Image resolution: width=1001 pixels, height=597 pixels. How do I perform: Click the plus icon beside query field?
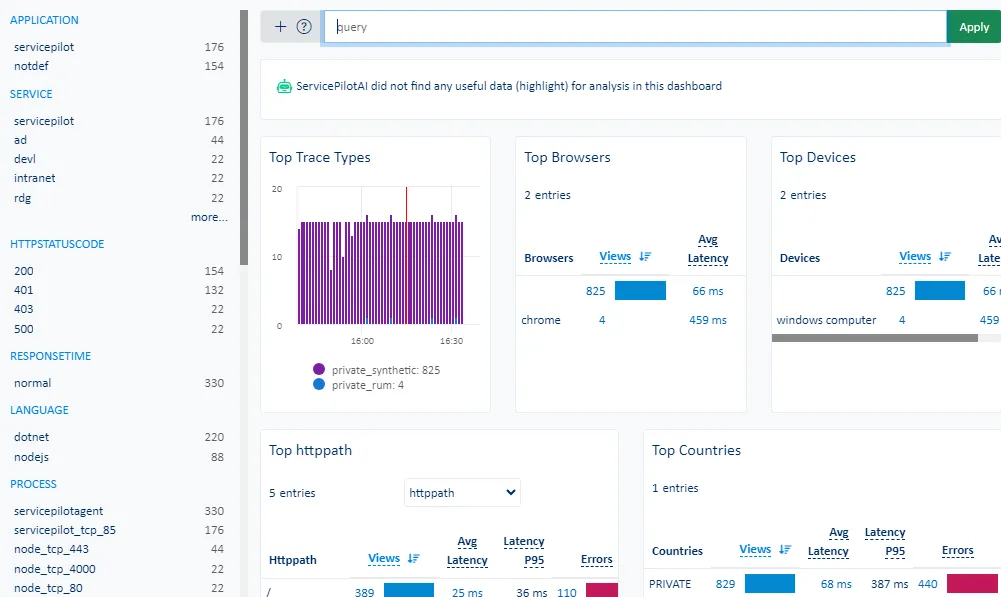(x=280, y=27)
